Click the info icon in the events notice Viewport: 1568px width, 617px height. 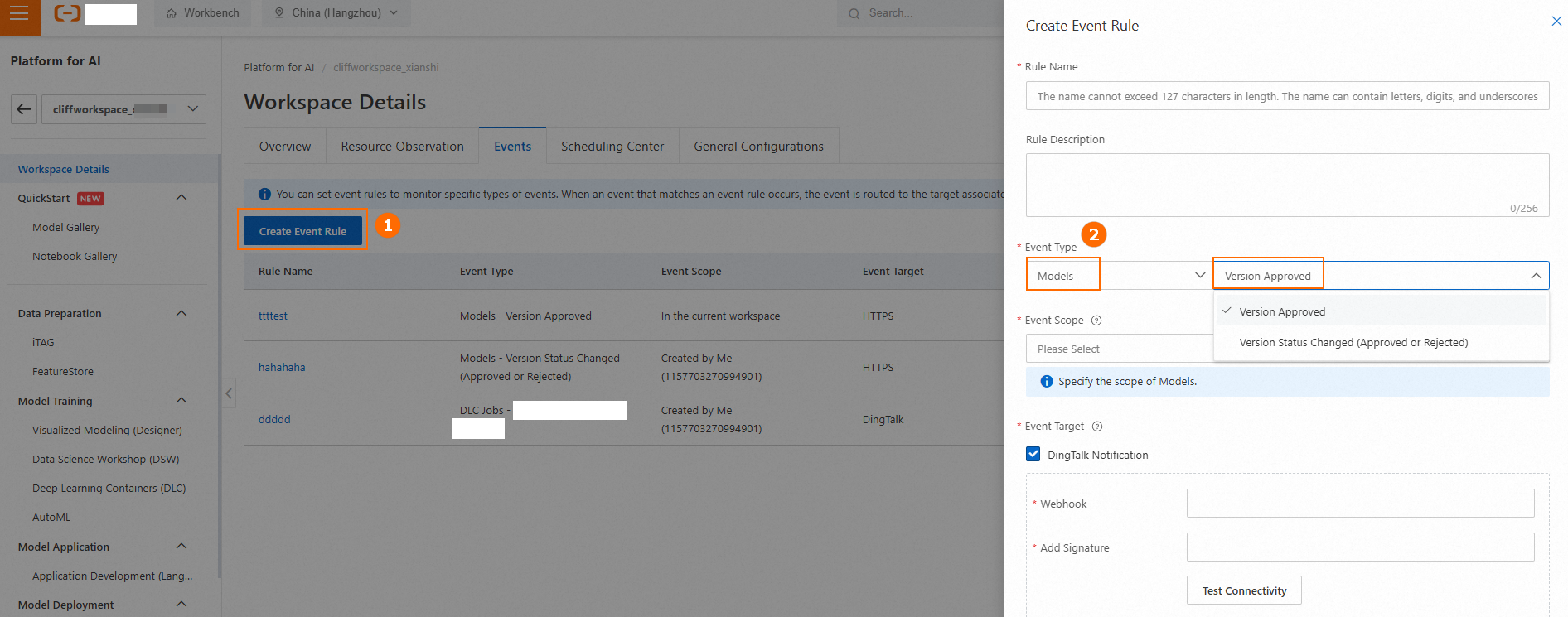pos(264,195)
